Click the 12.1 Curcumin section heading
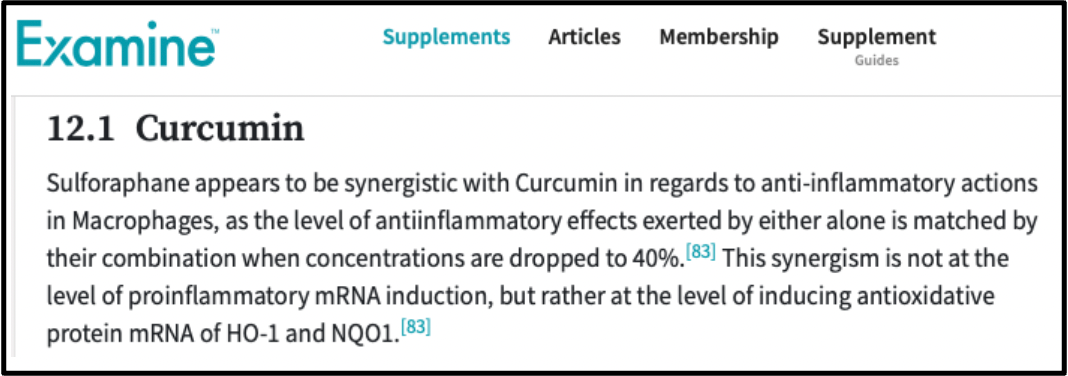Screen dimensions: 1068x376 pos(176,129)
